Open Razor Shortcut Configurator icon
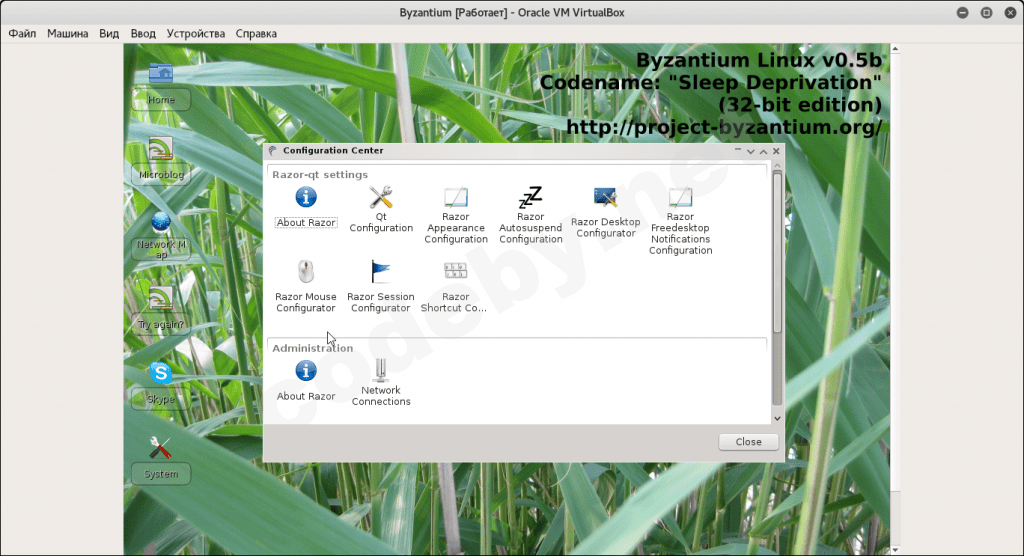 tap(455, 286)
